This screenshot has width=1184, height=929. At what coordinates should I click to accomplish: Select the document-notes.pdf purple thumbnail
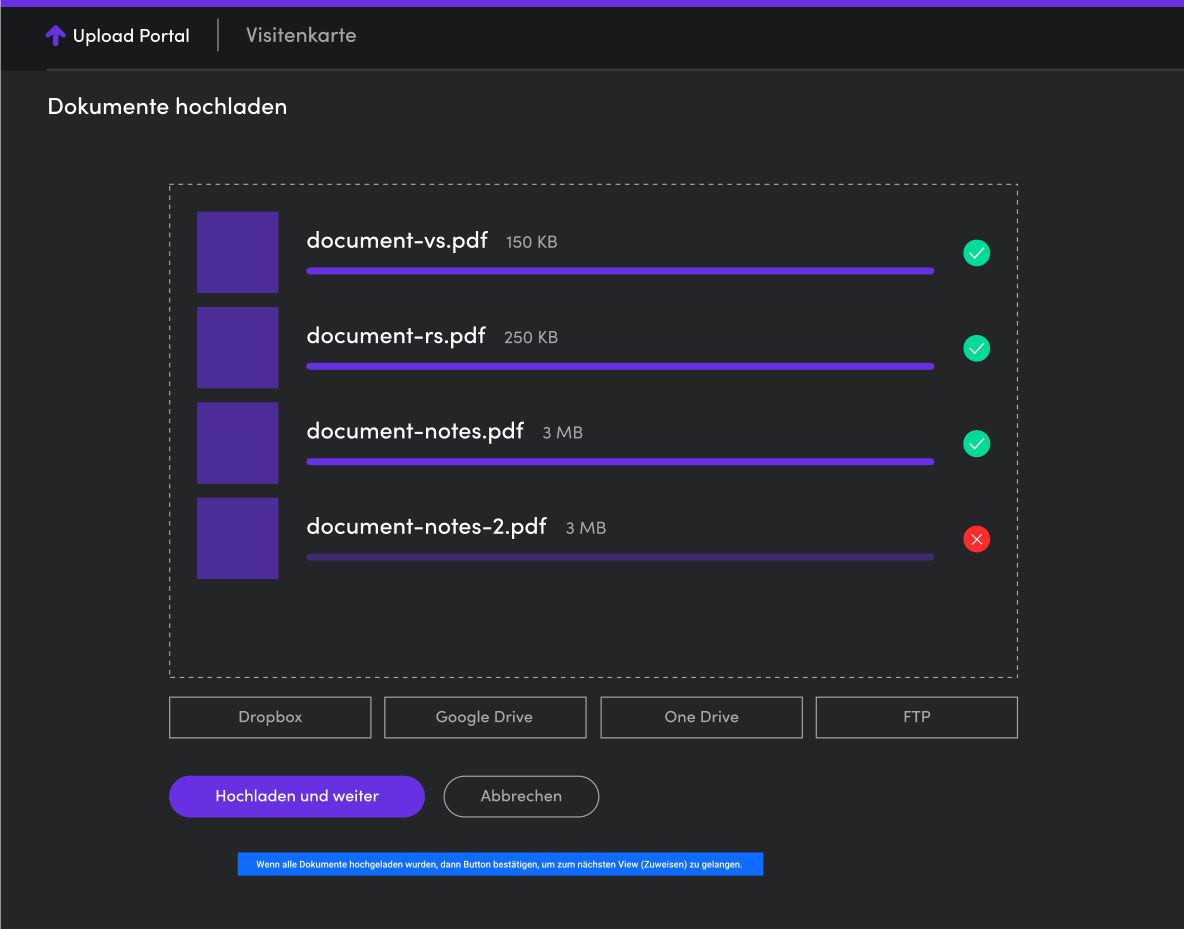pyautogui.click(x=237, y=443)
